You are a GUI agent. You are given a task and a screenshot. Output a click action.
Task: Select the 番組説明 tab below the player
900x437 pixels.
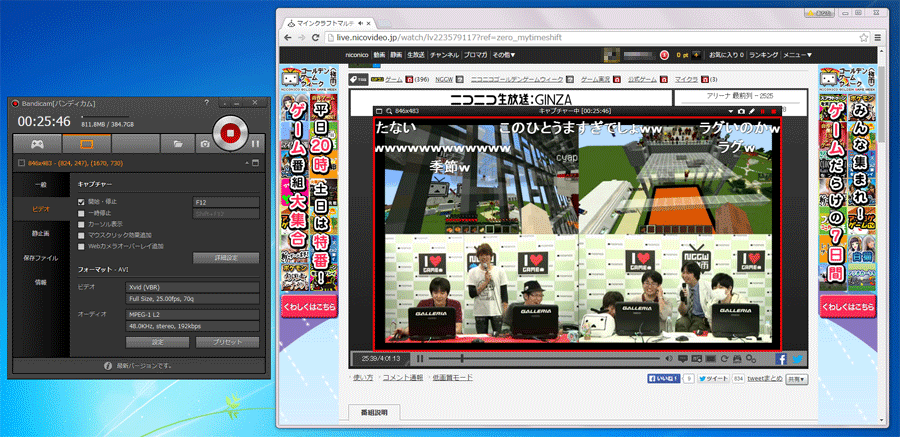coord(375,412)
